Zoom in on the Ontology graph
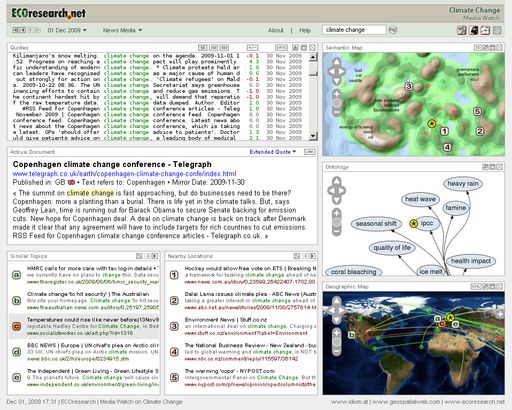The image size is (512, 410). tap(337, 213)
